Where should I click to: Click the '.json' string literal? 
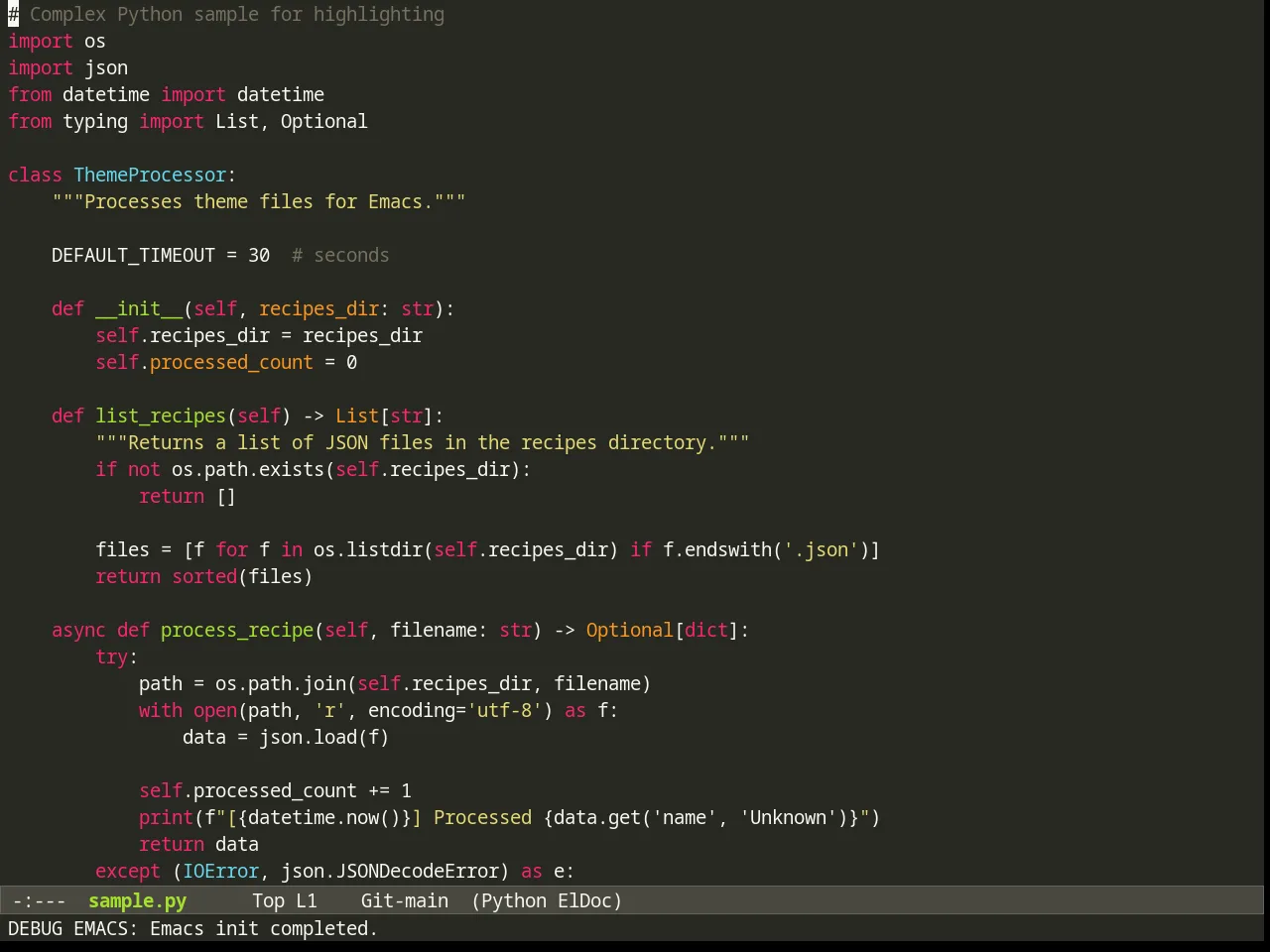click(822, 549)
